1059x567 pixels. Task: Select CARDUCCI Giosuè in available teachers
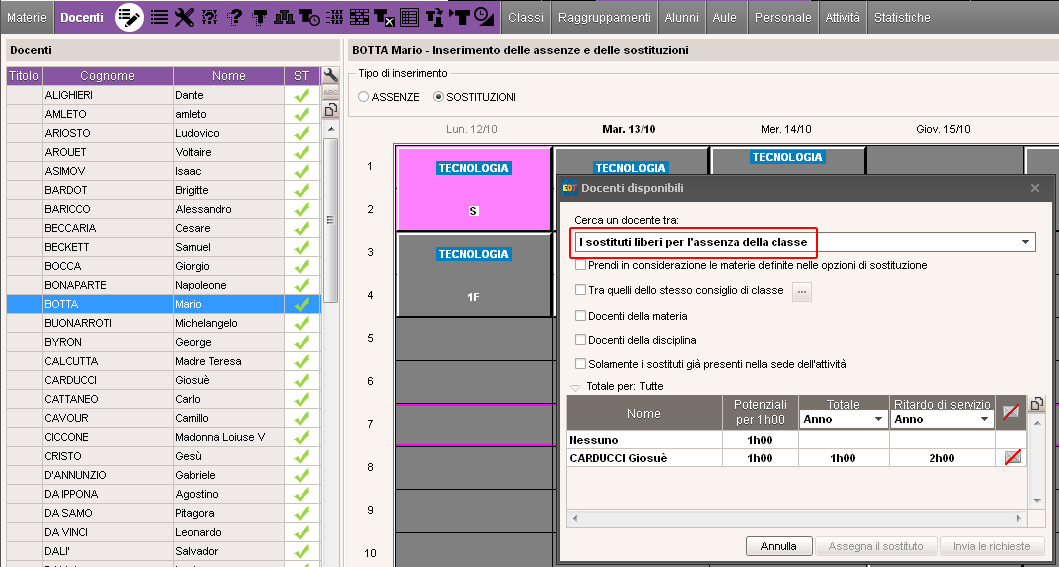[796, 458]
